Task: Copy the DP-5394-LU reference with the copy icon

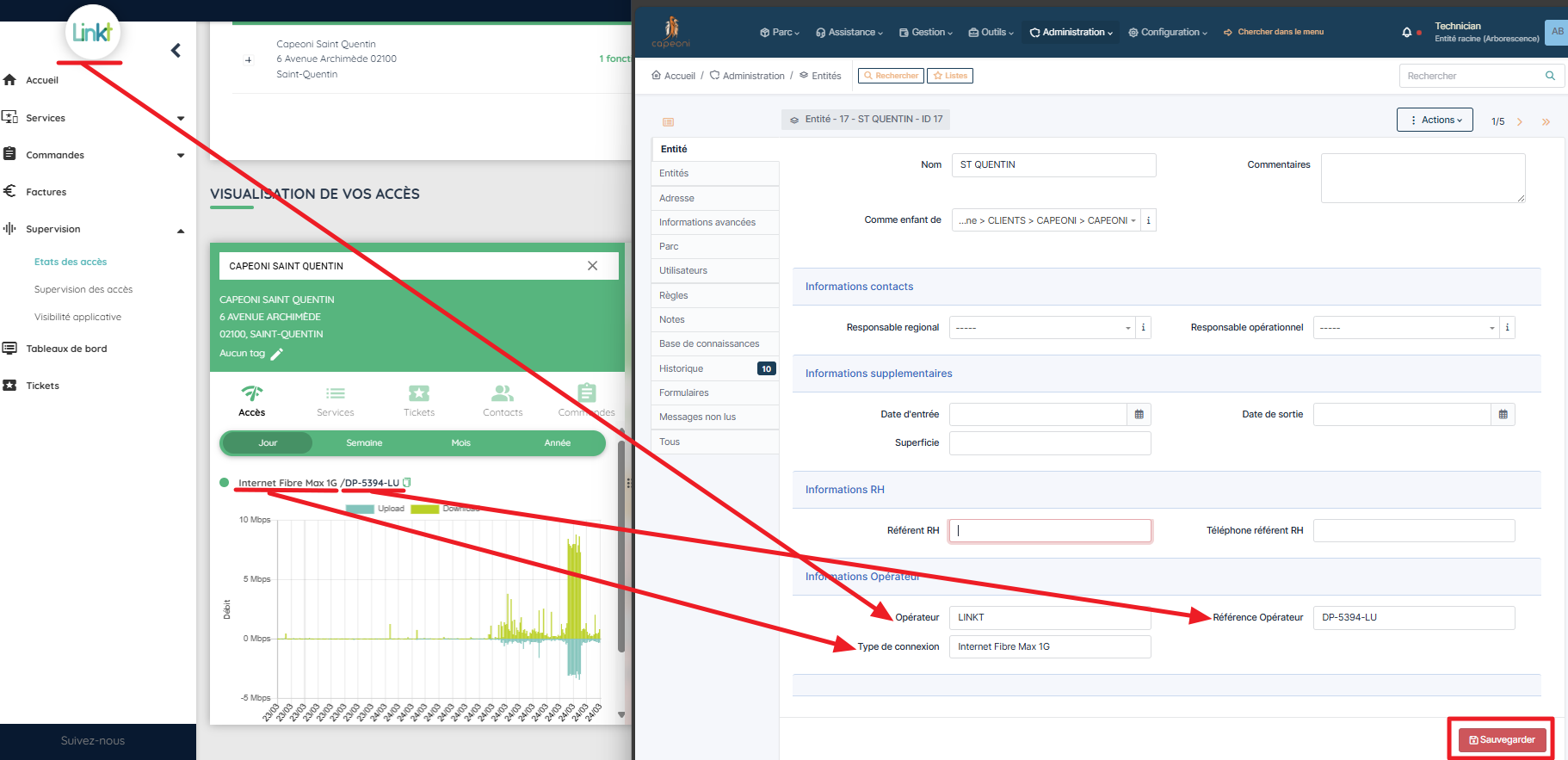Action: coord(407,483)
